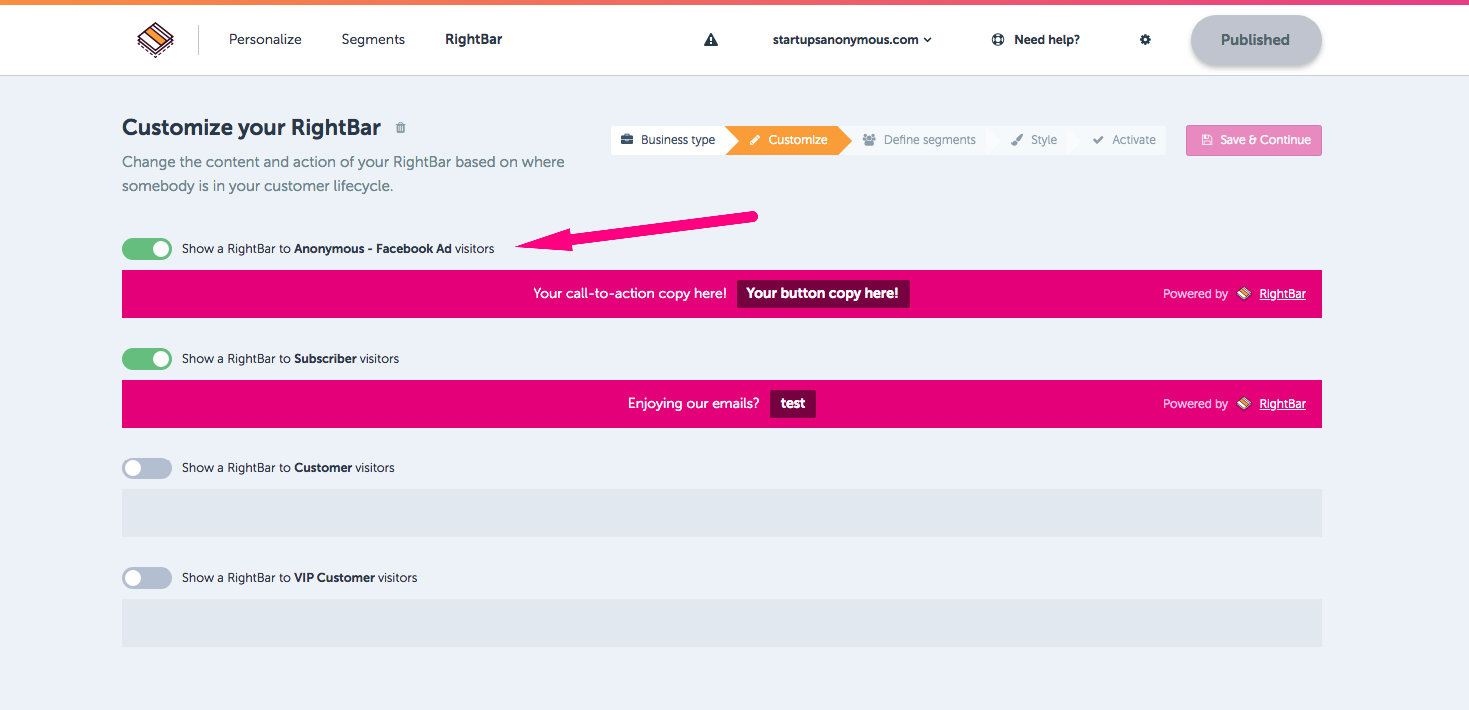Open the settings gear icon
The width and height of the screenshot is (1469, 710).
pyautogui.click(x=1145, y=40)
